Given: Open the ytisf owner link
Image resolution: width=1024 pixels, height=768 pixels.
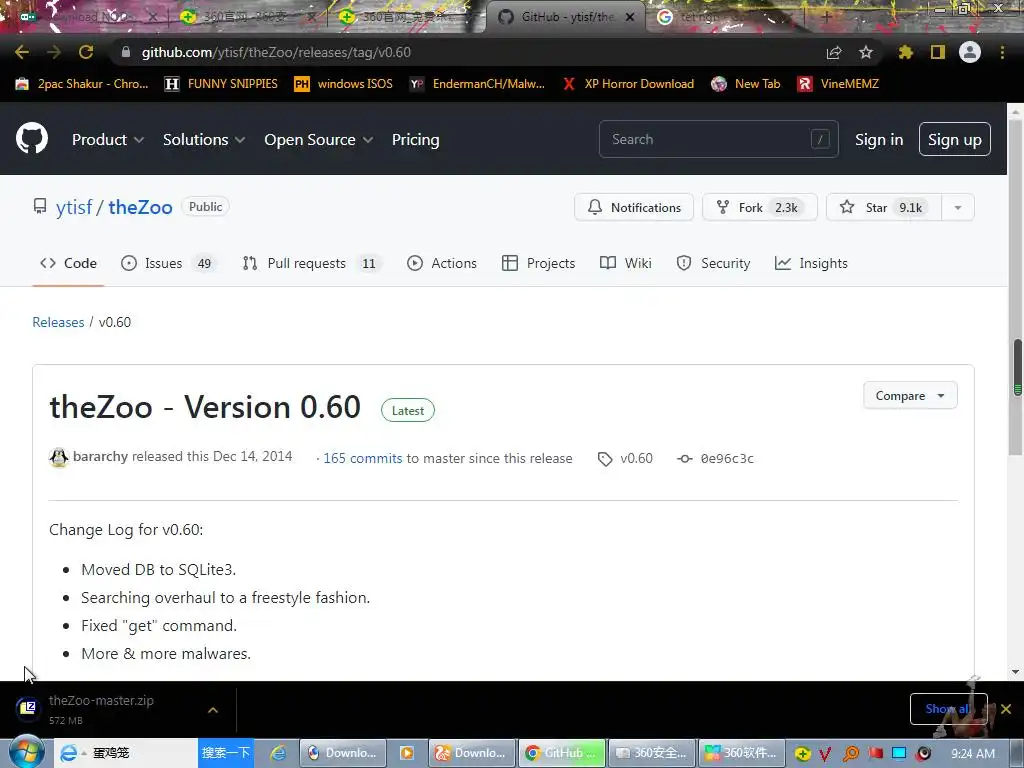Looking at the screenshot, I should [74, 207].
